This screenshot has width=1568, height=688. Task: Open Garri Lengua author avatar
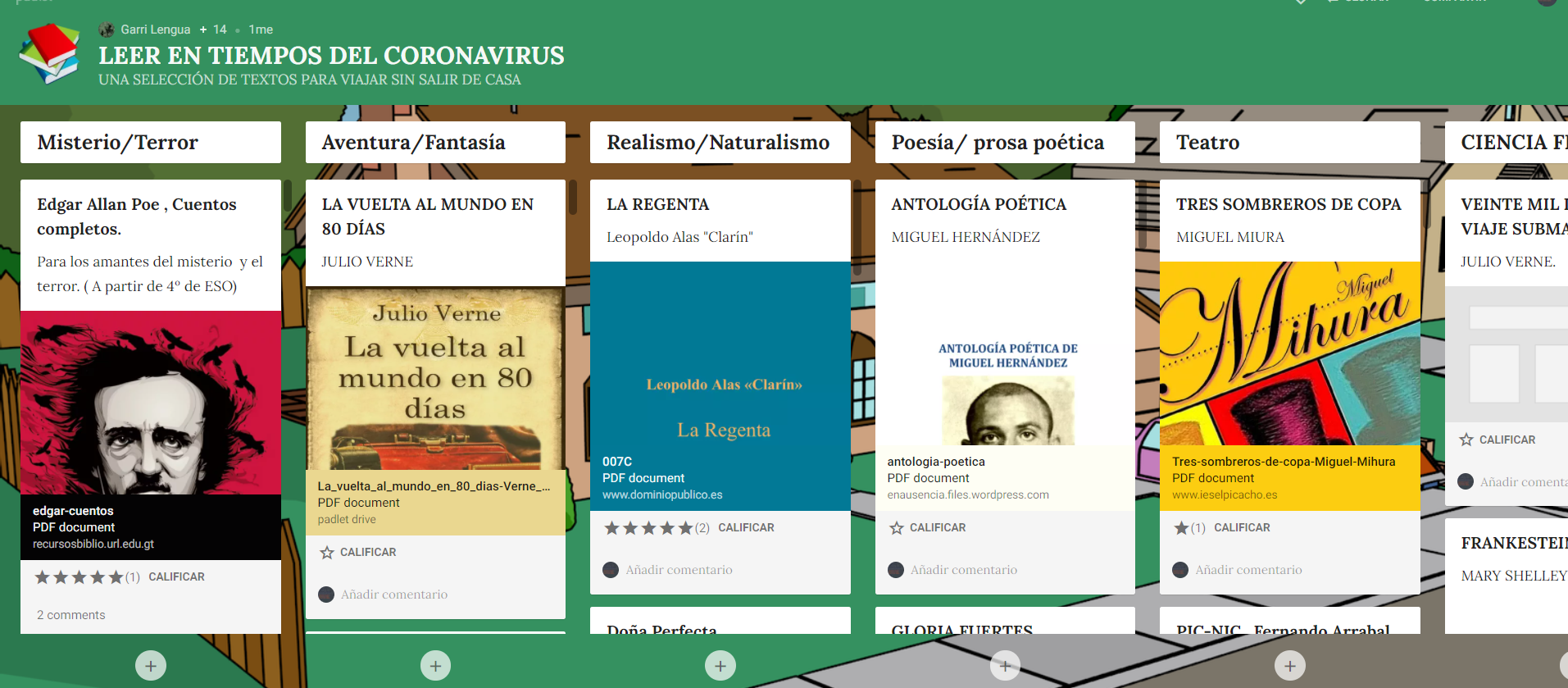point(106,30)
